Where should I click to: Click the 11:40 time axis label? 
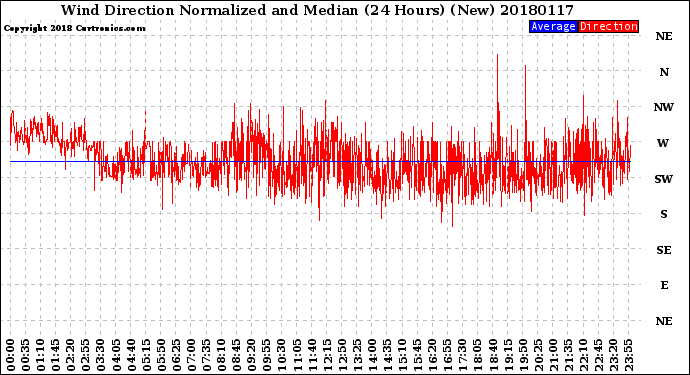point(312,355)
